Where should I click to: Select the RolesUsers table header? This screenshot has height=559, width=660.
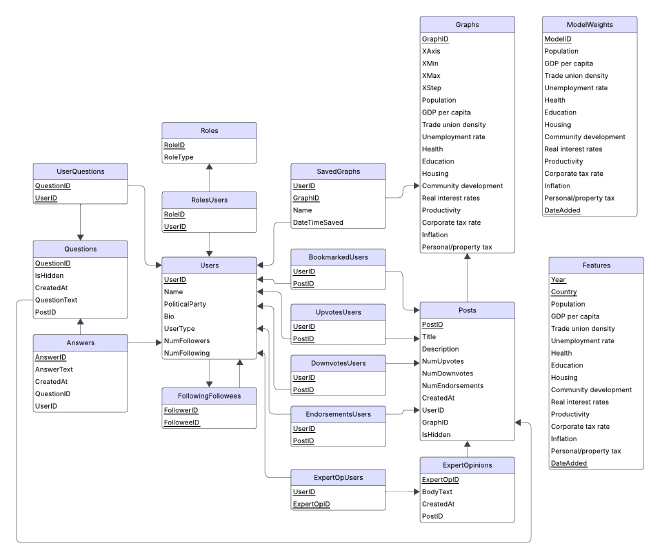[x=208, y=199]
